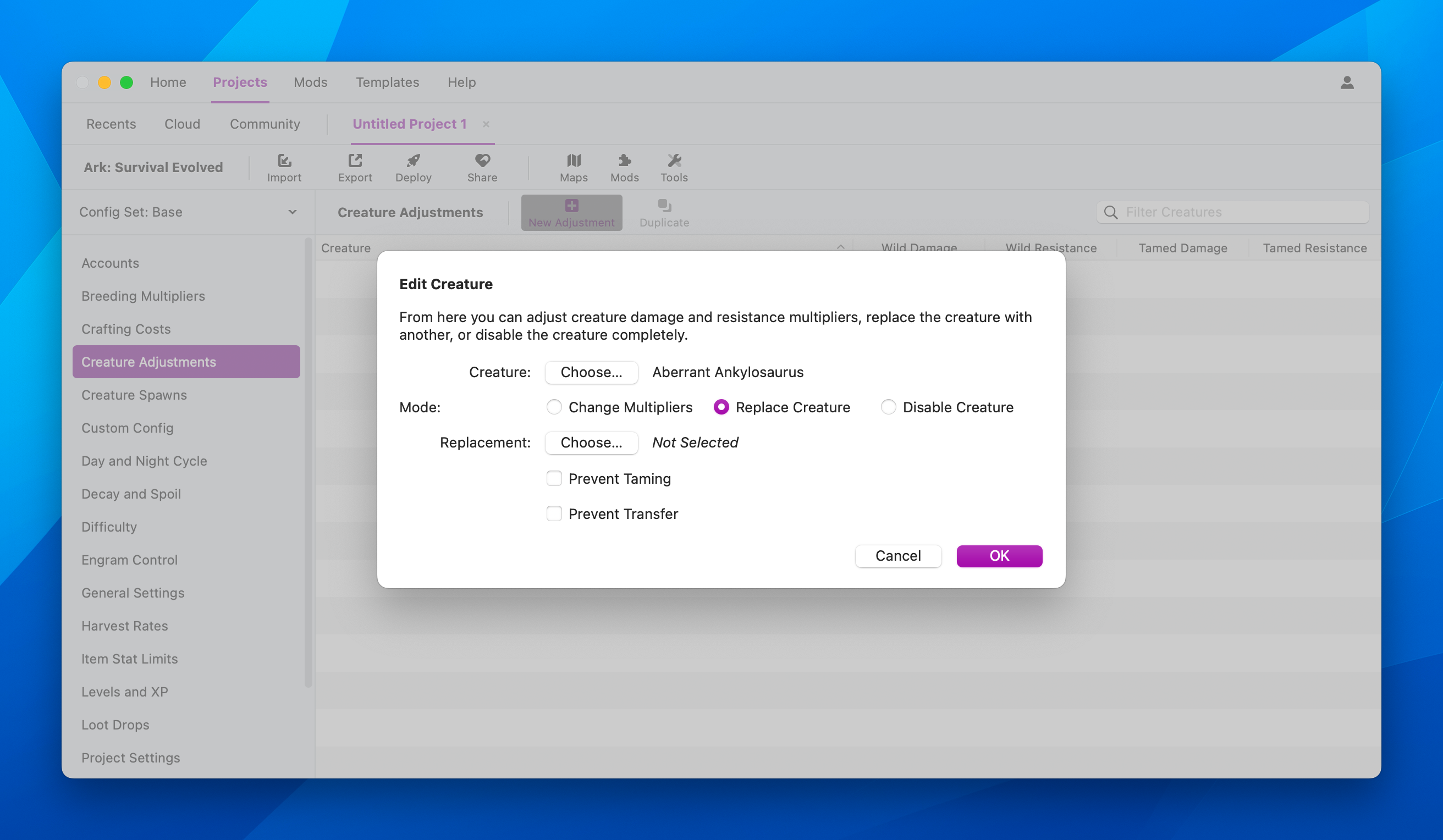
Task: Open the Community tab
Action: point(265,124)
